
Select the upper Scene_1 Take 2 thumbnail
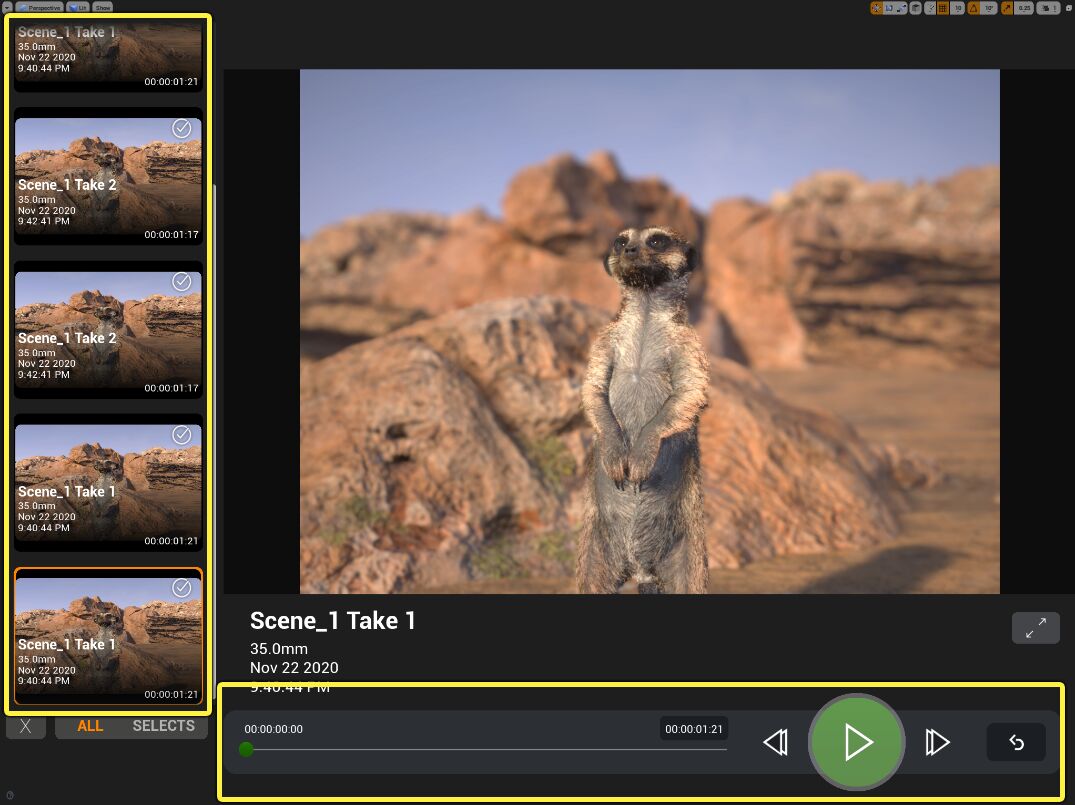pyautogui.click(x=108, y=176)
